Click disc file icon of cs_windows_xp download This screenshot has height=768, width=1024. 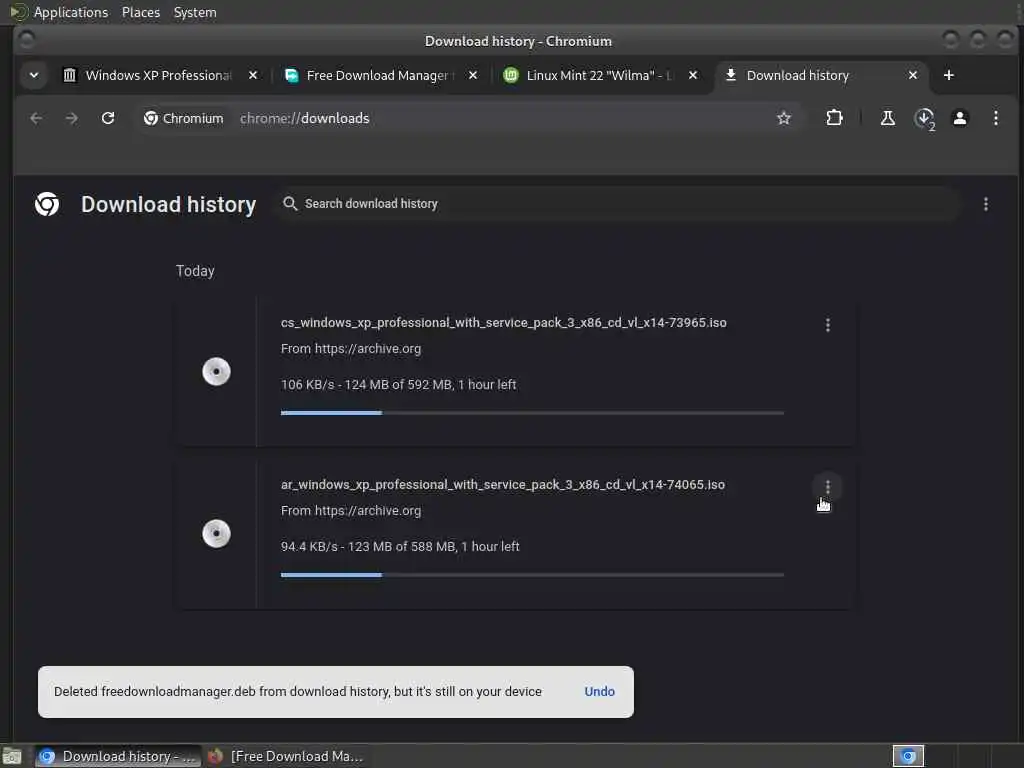click(216, 372)
